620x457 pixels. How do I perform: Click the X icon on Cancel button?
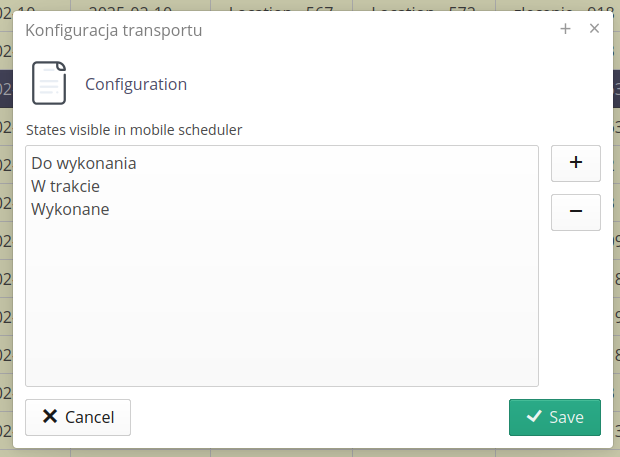pos(49,417)
